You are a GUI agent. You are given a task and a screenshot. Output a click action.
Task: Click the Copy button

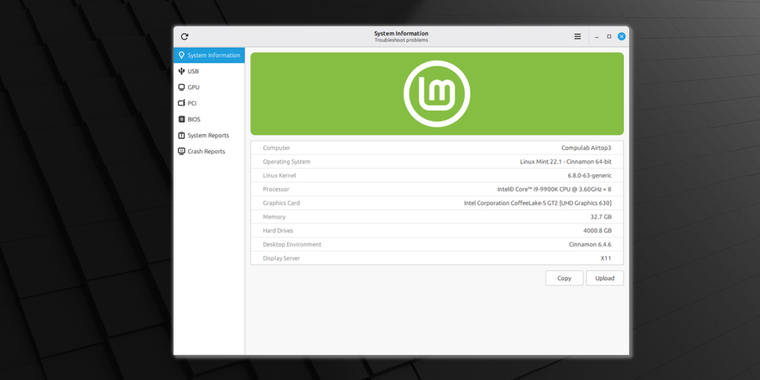tap(564, 278)
